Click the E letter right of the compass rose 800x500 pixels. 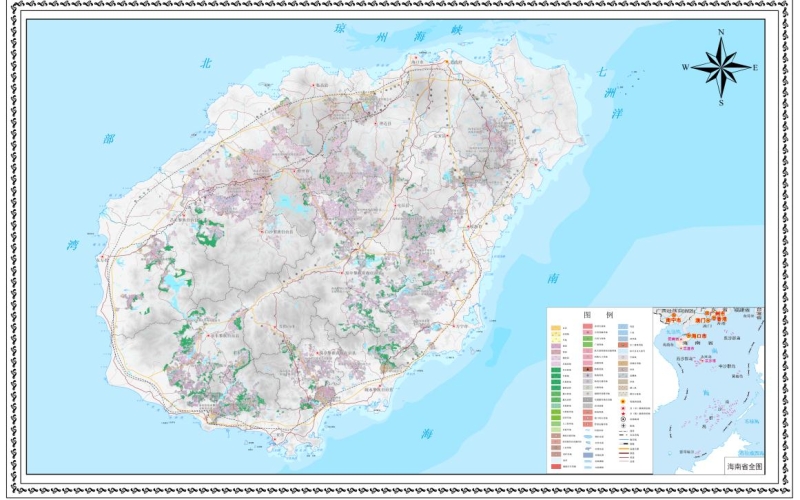[756, 68]
